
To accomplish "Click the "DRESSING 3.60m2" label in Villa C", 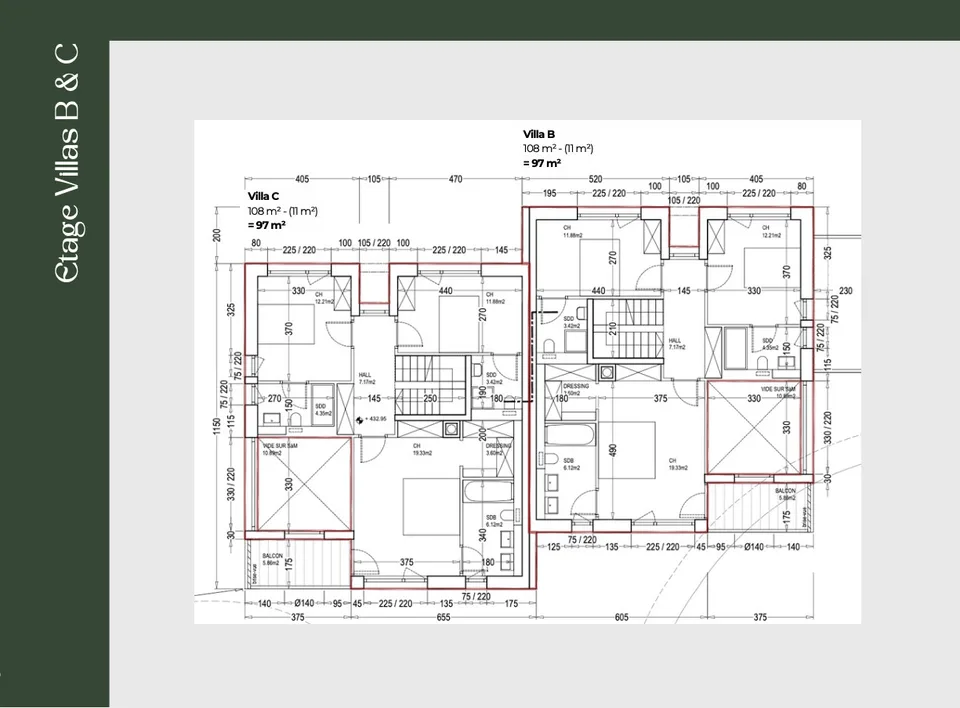I will click(x=498, y=450).
